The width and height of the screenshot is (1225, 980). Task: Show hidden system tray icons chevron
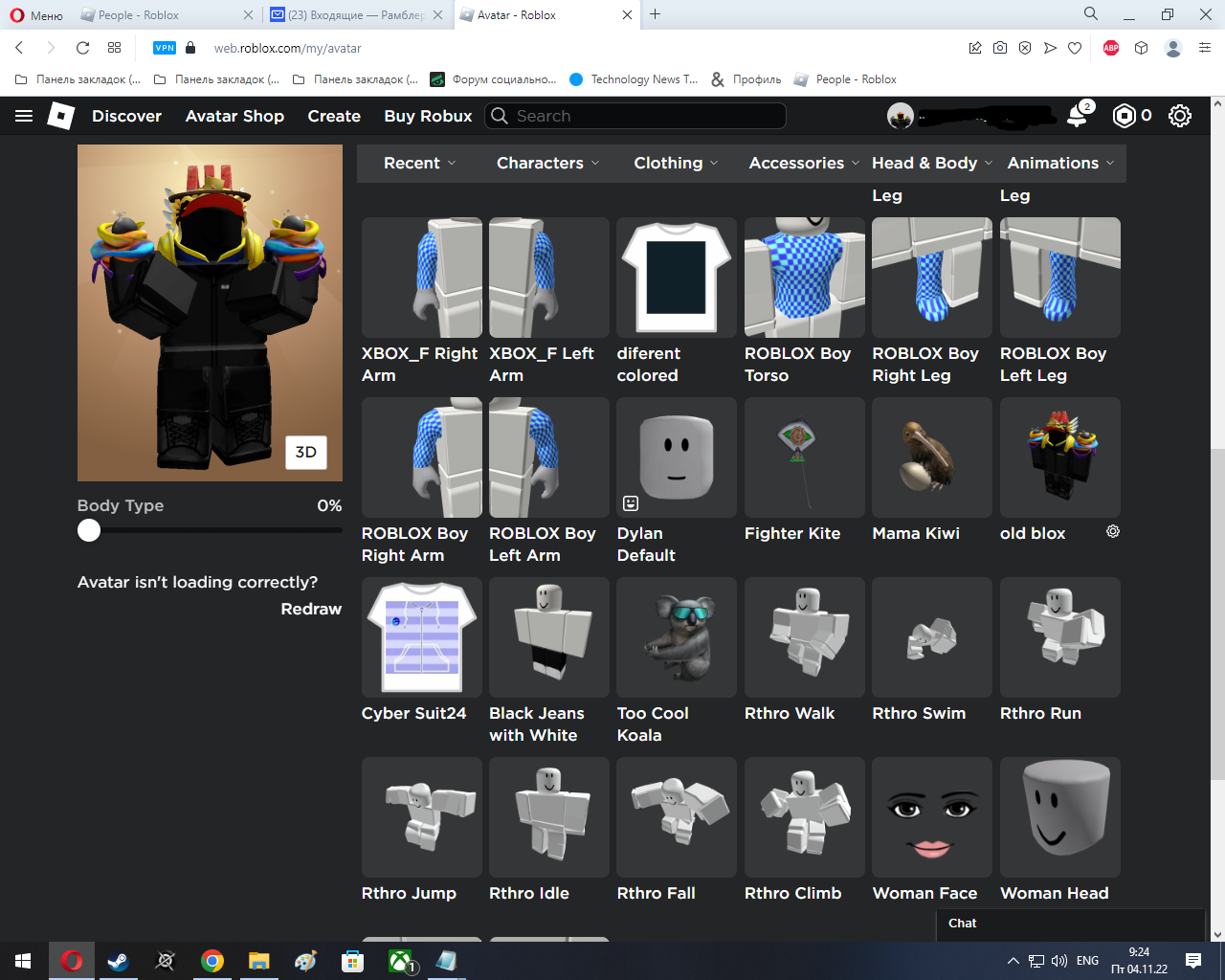[x=1013, y=961]
